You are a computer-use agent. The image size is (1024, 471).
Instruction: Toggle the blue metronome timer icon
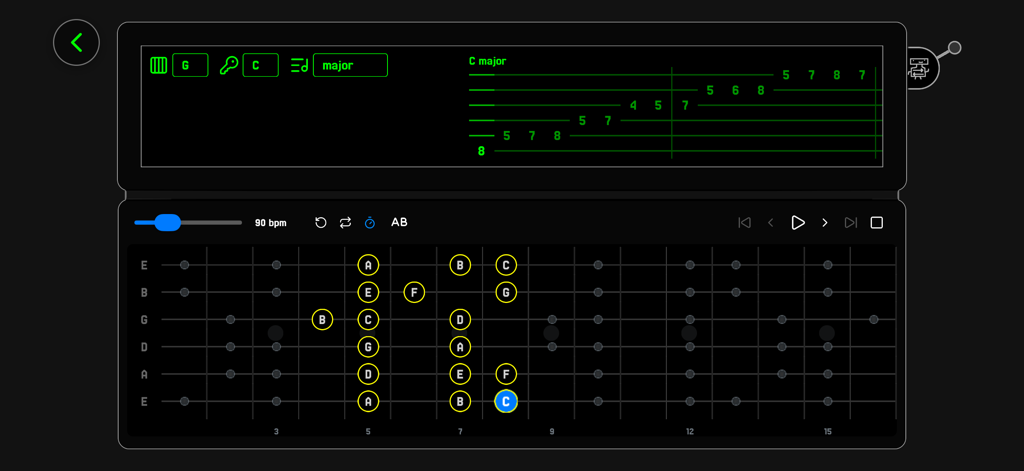point(370,223)
